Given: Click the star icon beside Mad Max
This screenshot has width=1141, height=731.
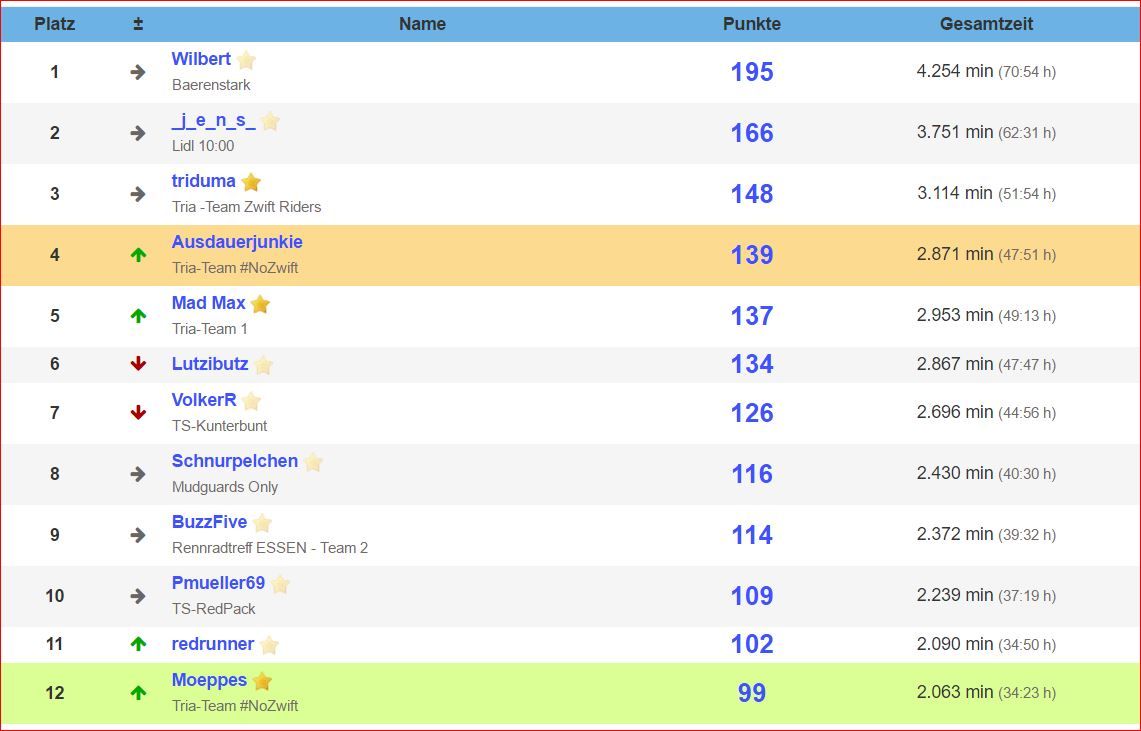Looking at the screenshot, I should coord(260,304).
